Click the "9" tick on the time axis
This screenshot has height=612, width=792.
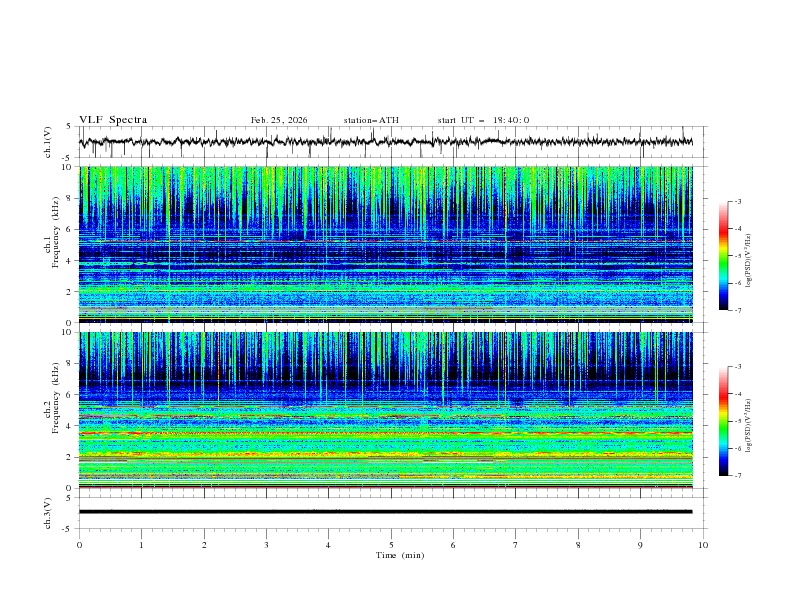[x=640, y=545]
